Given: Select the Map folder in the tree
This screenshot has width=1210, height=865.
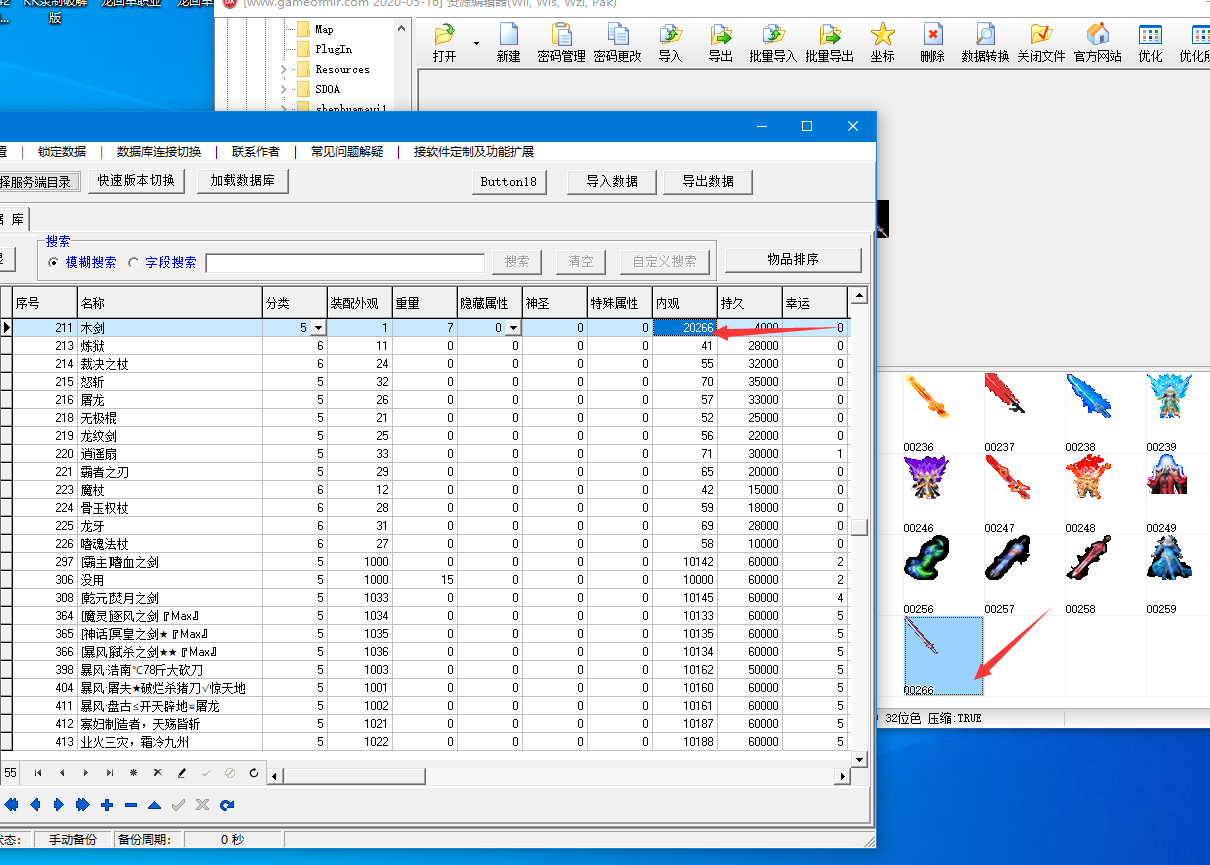Looking at the screenshot, I should (x=315, y=30).
